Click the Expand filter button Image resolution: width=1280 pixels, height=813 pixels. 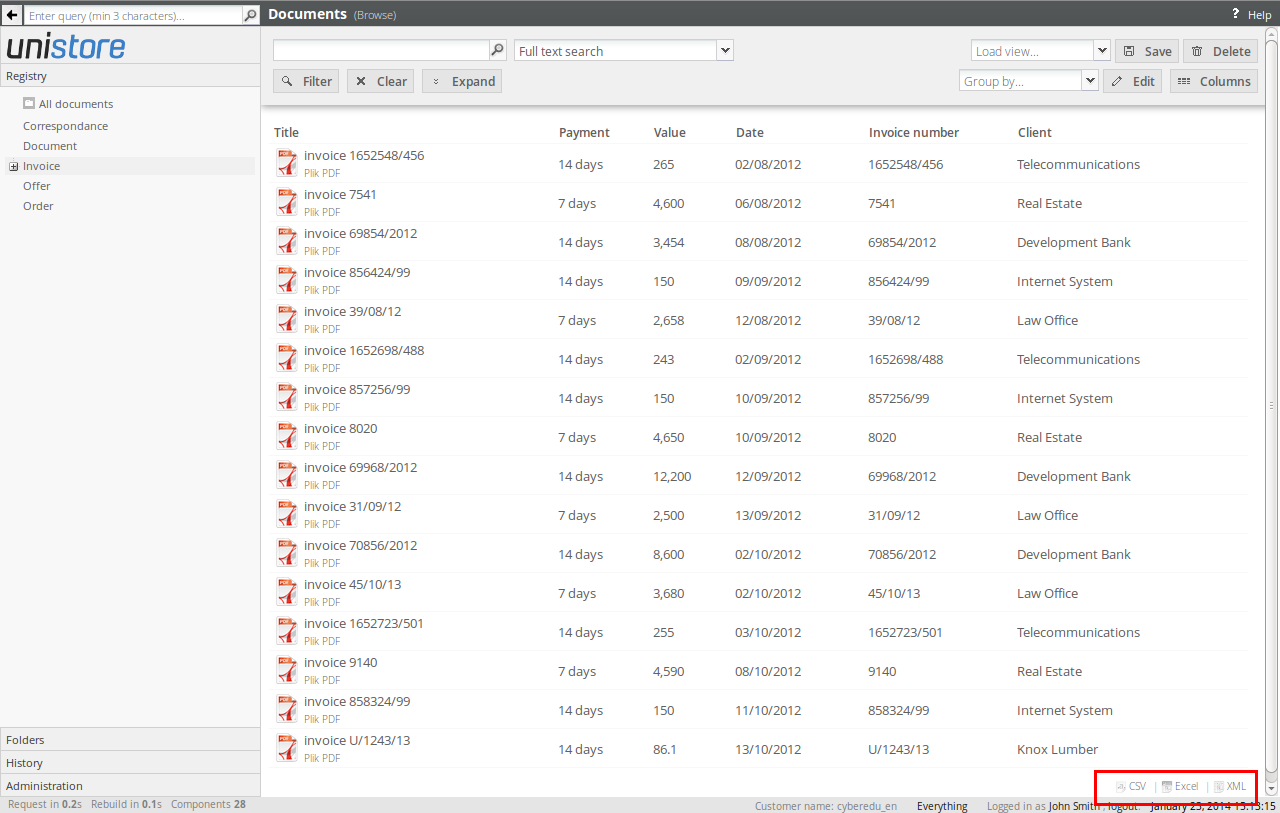pyautogui.click(x=462, y=81)
